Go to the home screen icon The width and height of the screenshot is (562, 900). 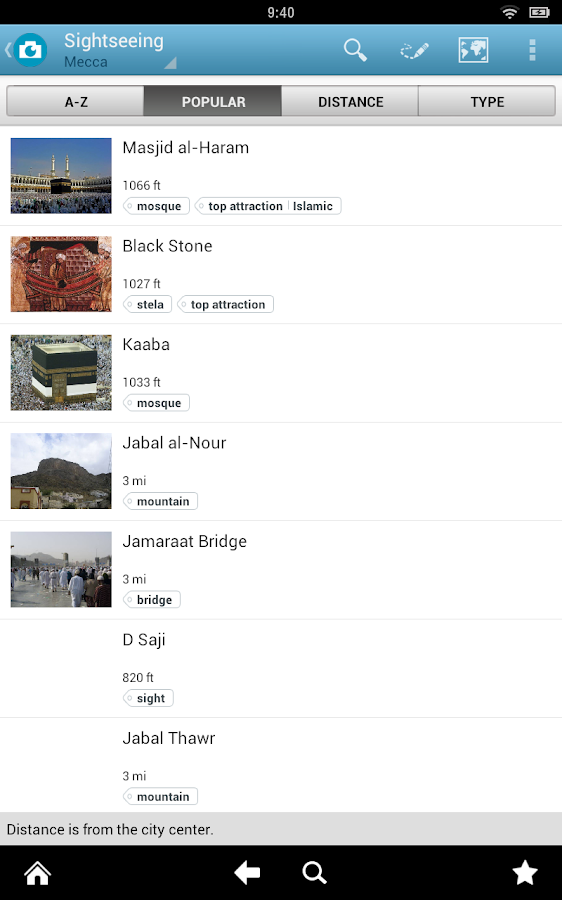38,873
